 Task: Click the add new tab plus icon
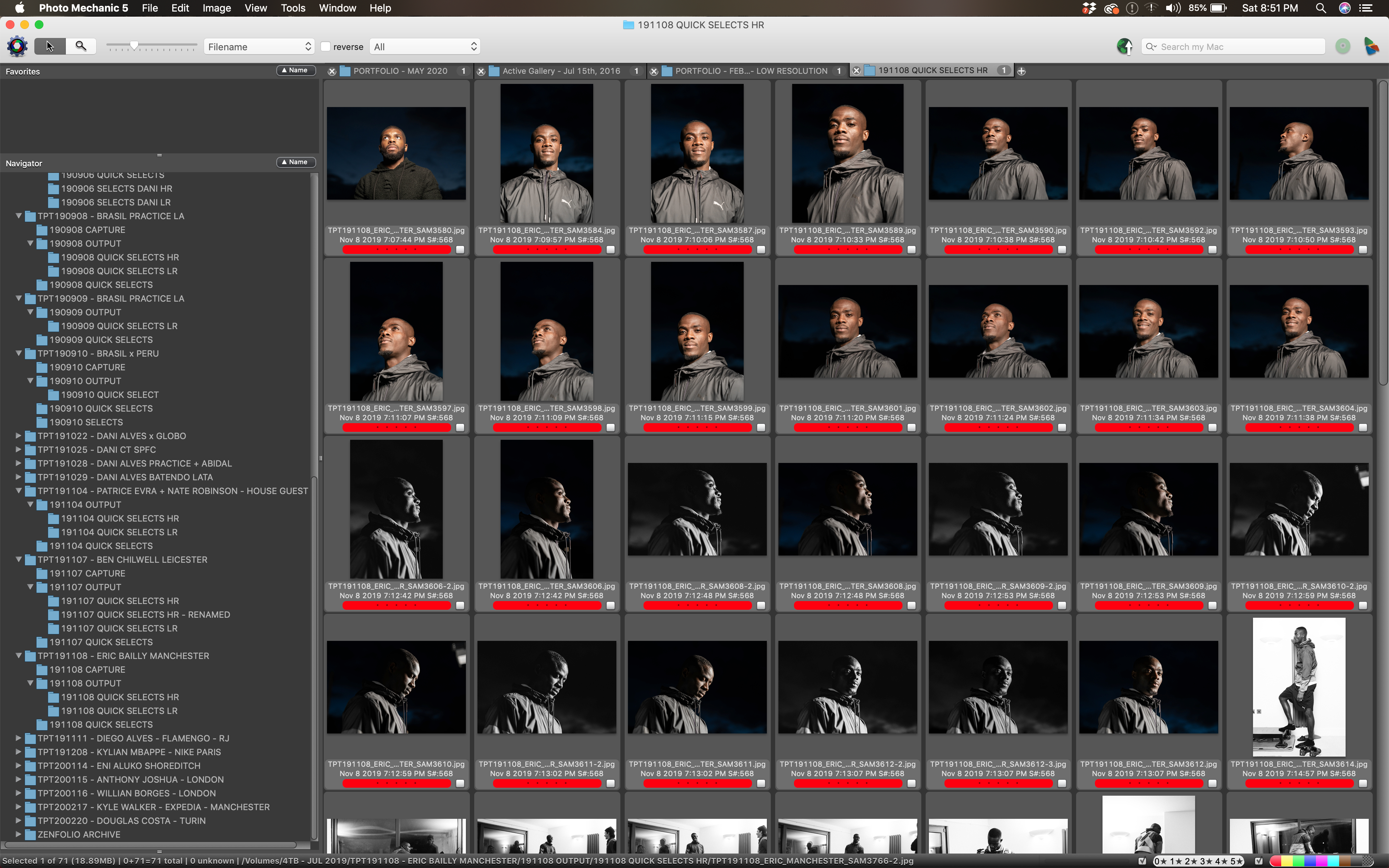click(1021, 71)
